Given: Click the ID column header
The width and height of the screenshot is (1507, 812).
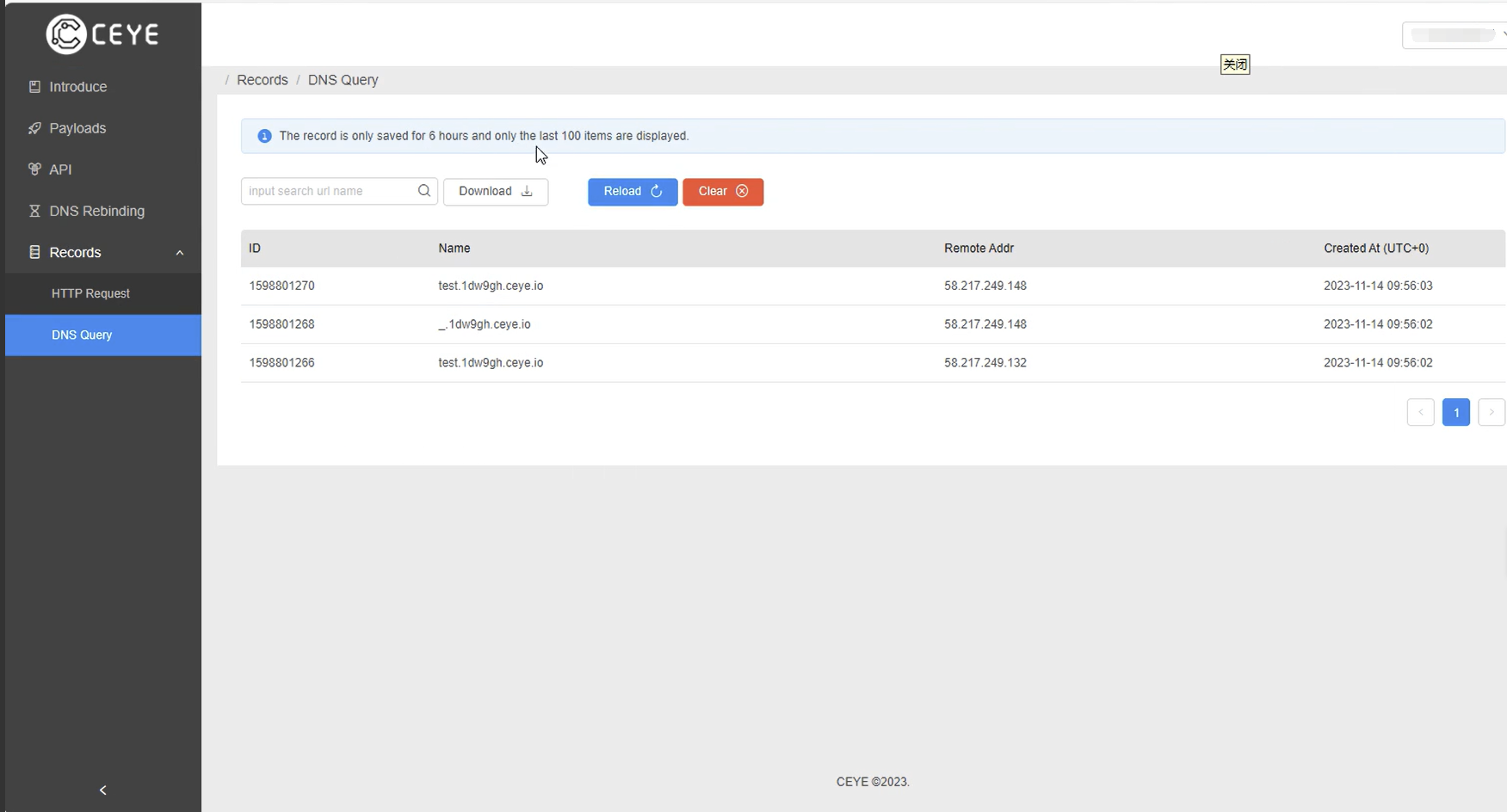Looking at the screenshot, I should [255, 248].
